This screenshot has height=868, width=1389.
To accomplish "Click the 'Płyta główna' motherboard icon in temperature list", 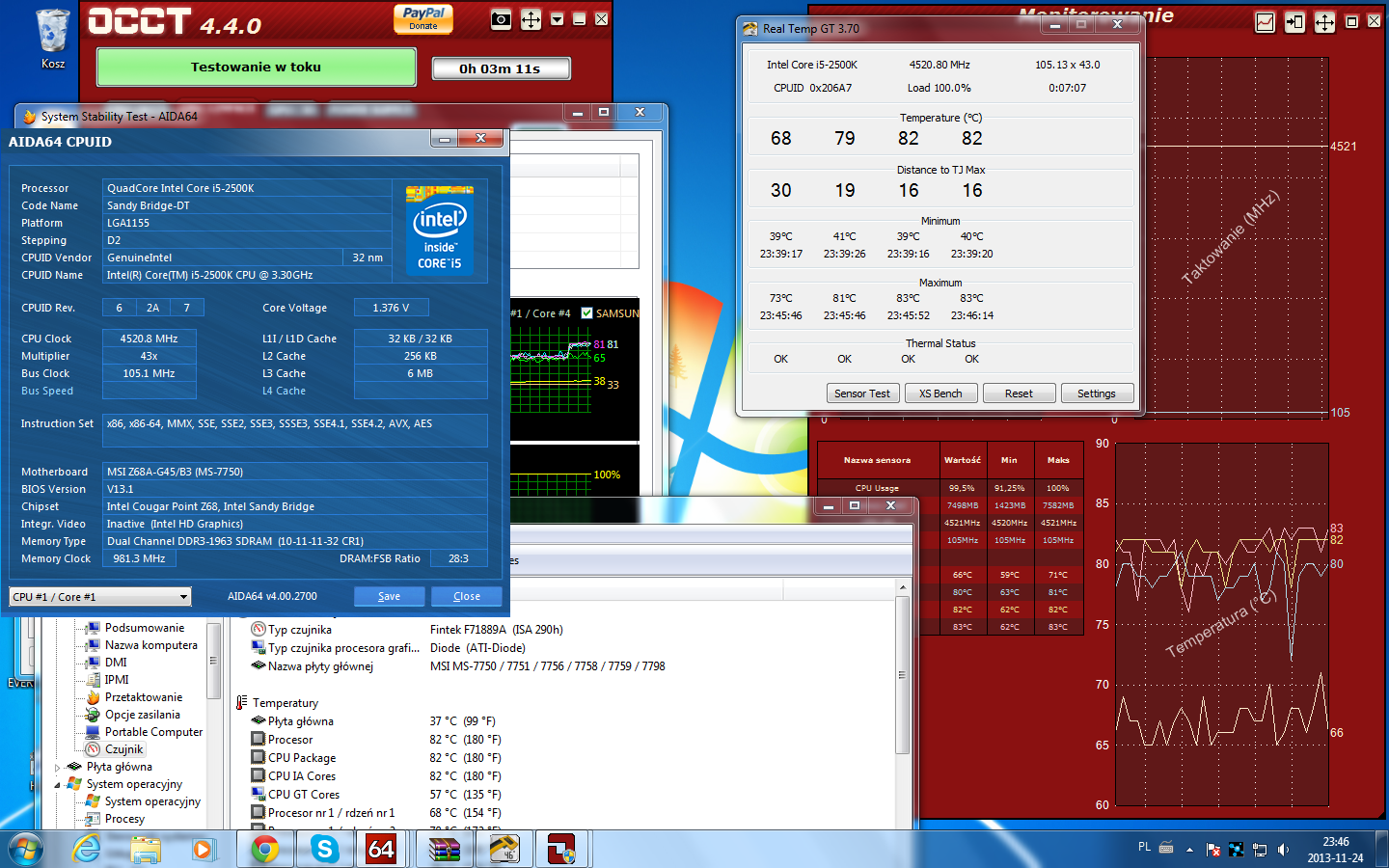I will point(259,721).
